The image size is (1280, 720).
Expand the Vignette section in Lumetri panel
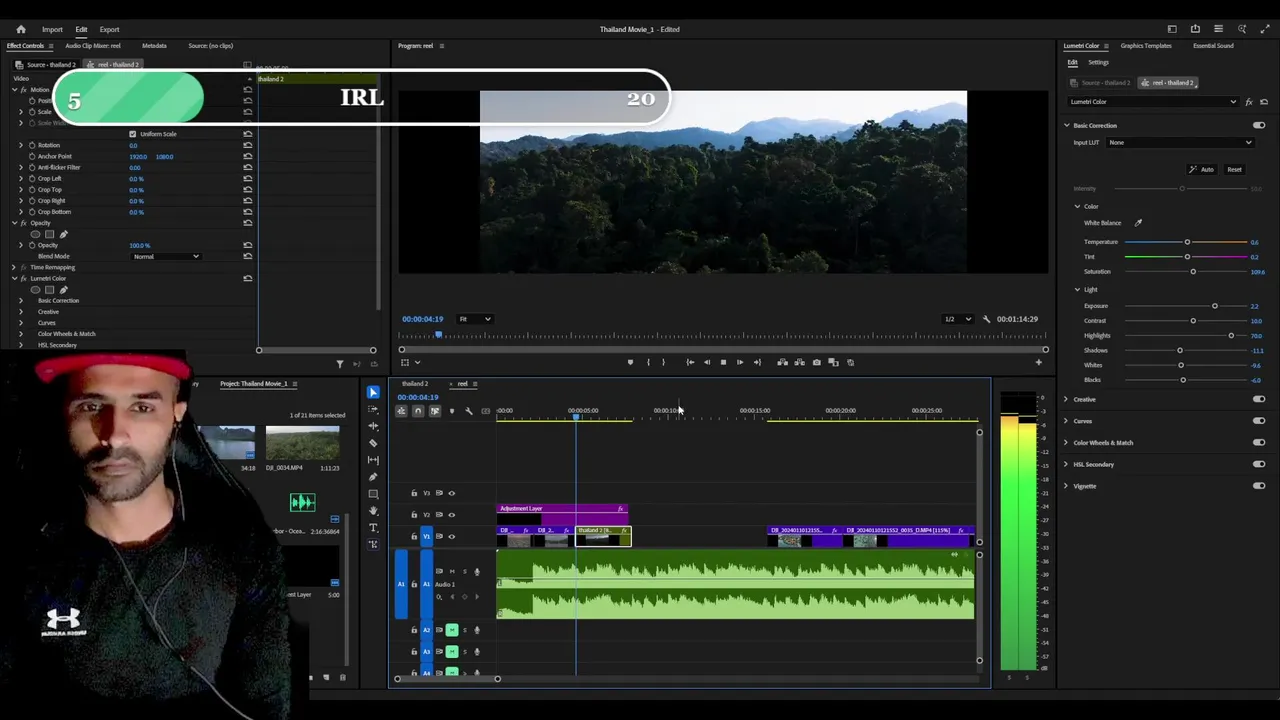coord(1066,486)
